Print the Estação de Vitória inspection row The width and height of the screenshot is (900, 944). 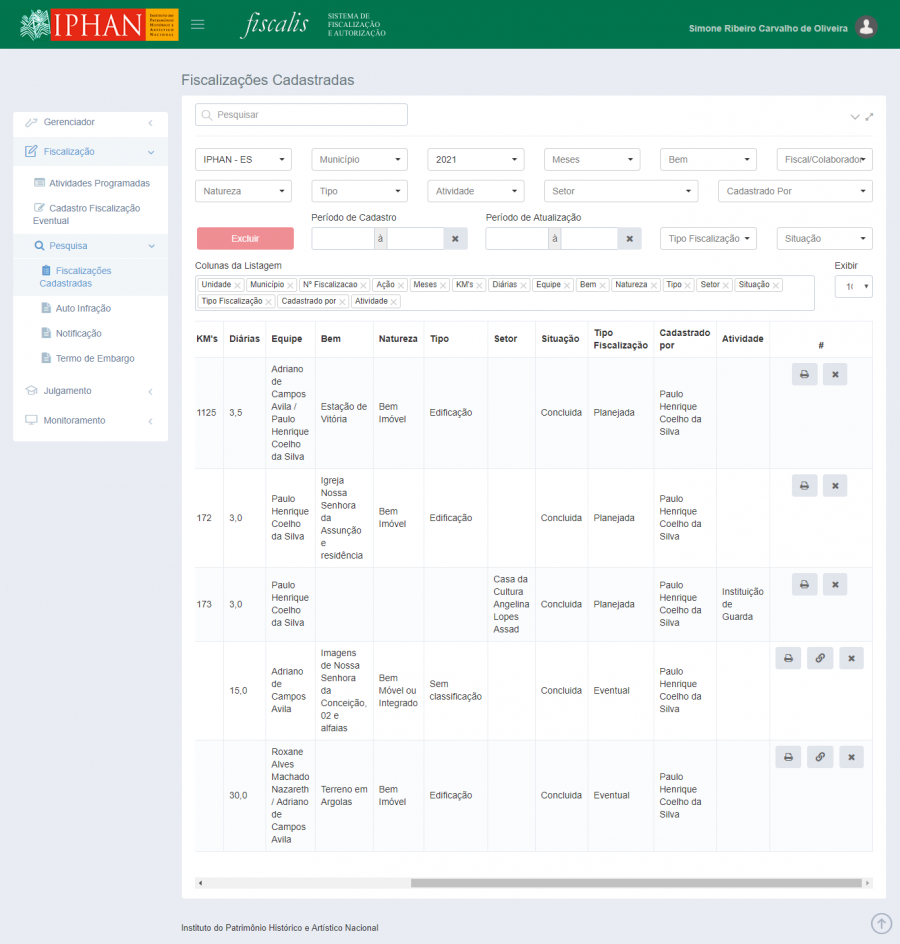pos(804,374)
